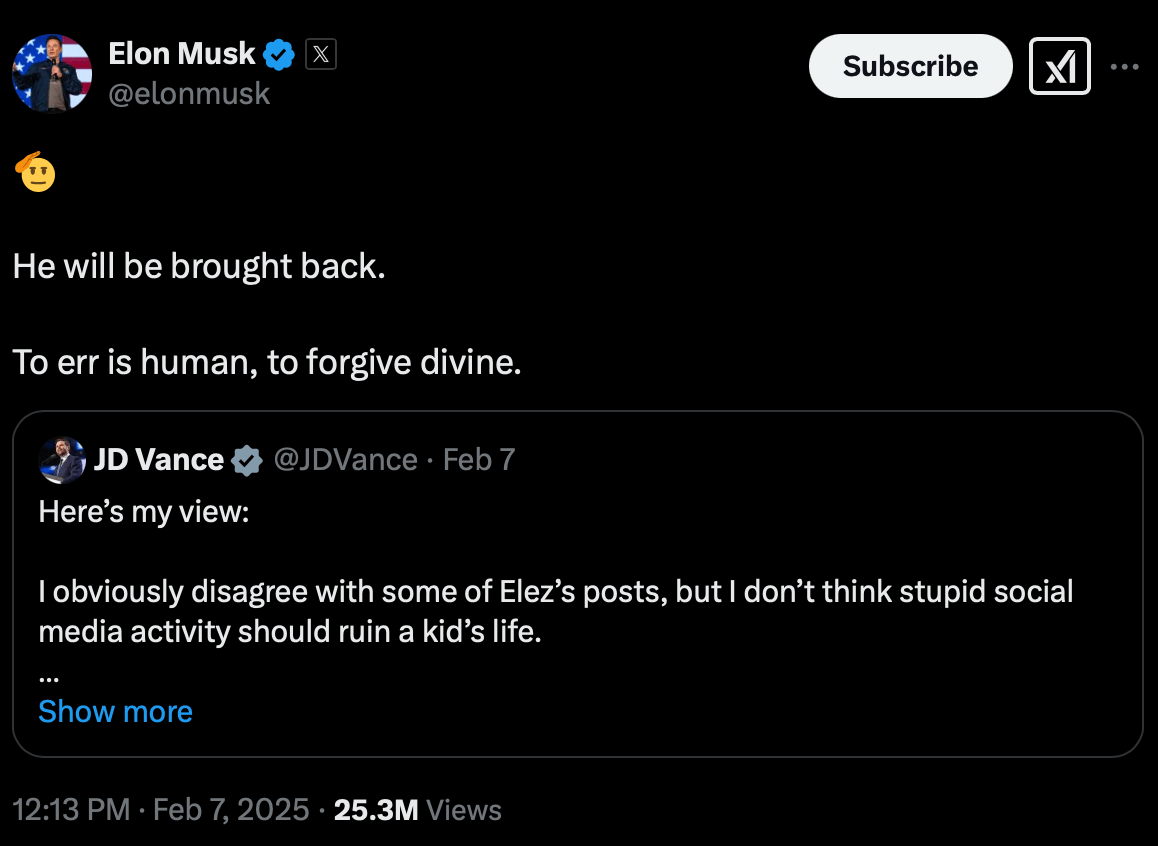Open the three-dot more options menu
Image resolution: width=1158 pixels, height=846 pixels.
(x=1125, y=67)
